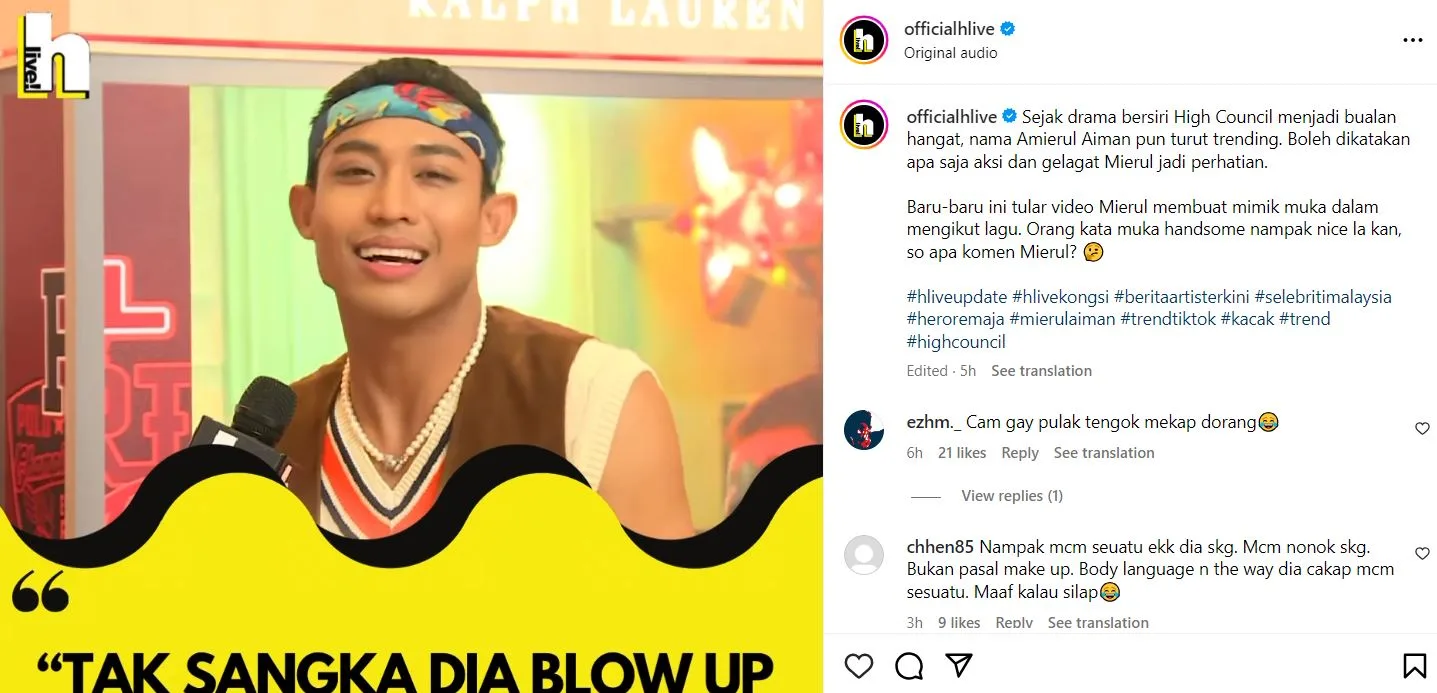The image size is (1437, 693).
Task: Open ezhm._ profile avatar
Action: click(864, 429)
